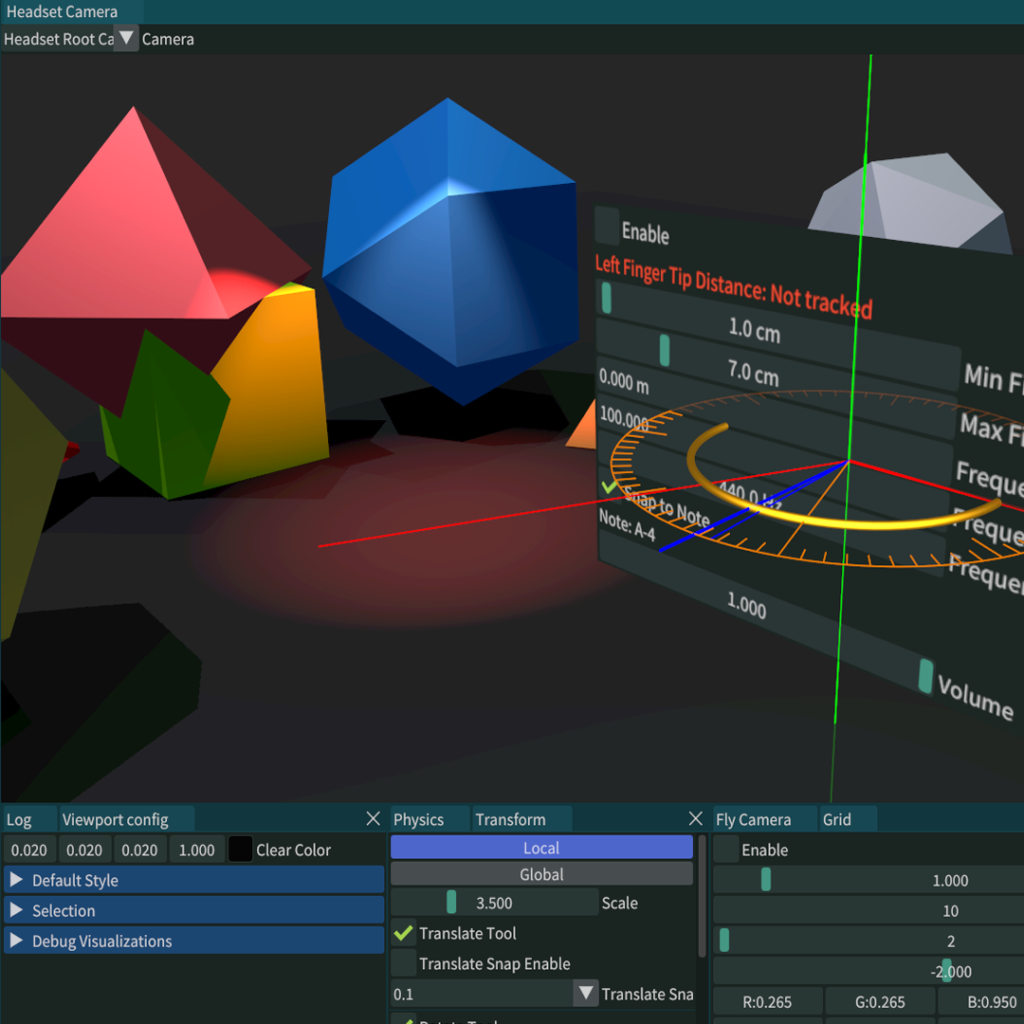
Task: Select Local transform mode
Action: 541,848
